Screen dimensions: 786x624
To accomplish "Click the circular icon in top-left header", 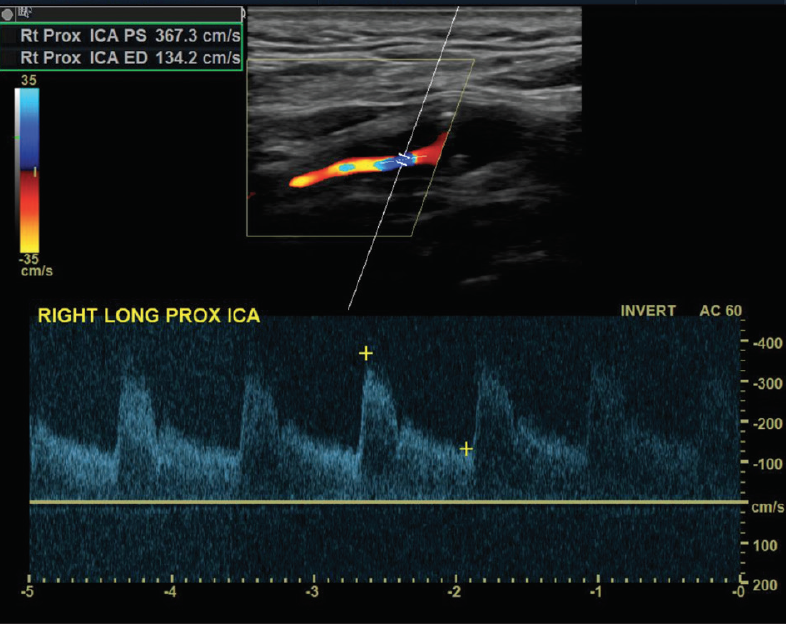I will tap(7, 15).
